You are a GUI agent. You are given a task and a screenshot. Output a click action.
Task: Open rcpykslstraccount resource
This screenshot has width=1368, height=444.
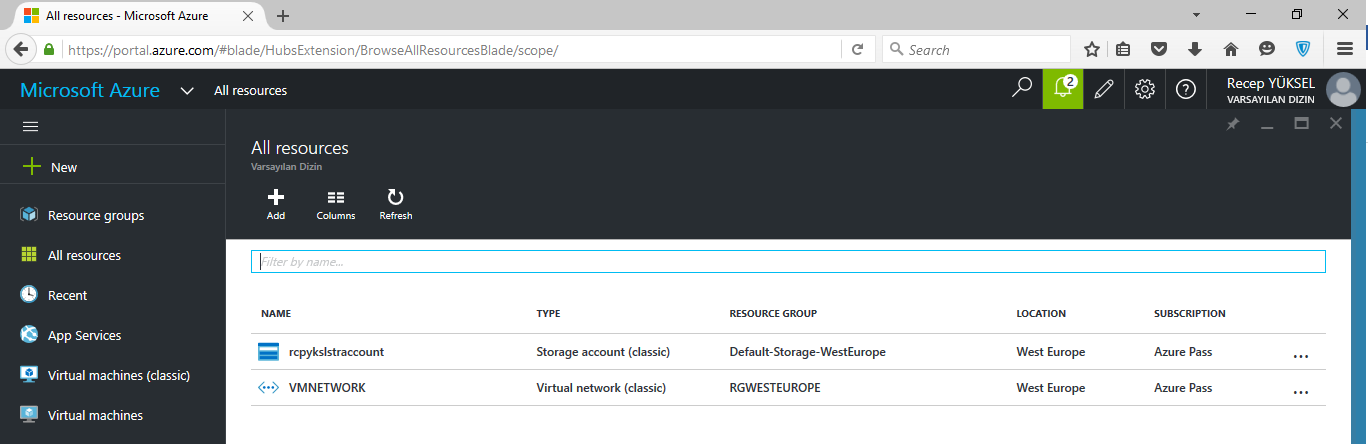(336, 352)
